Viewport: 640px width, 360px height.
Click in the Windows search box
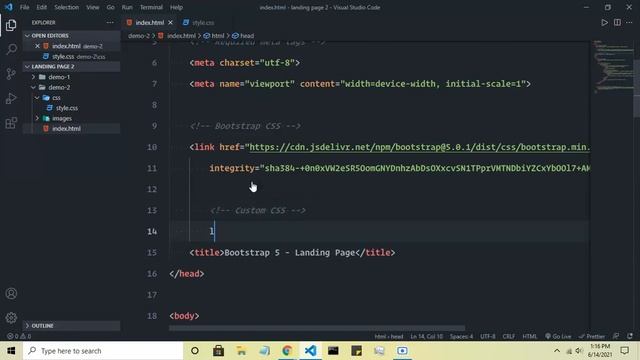pyautogui.click(x=103, y=351)
